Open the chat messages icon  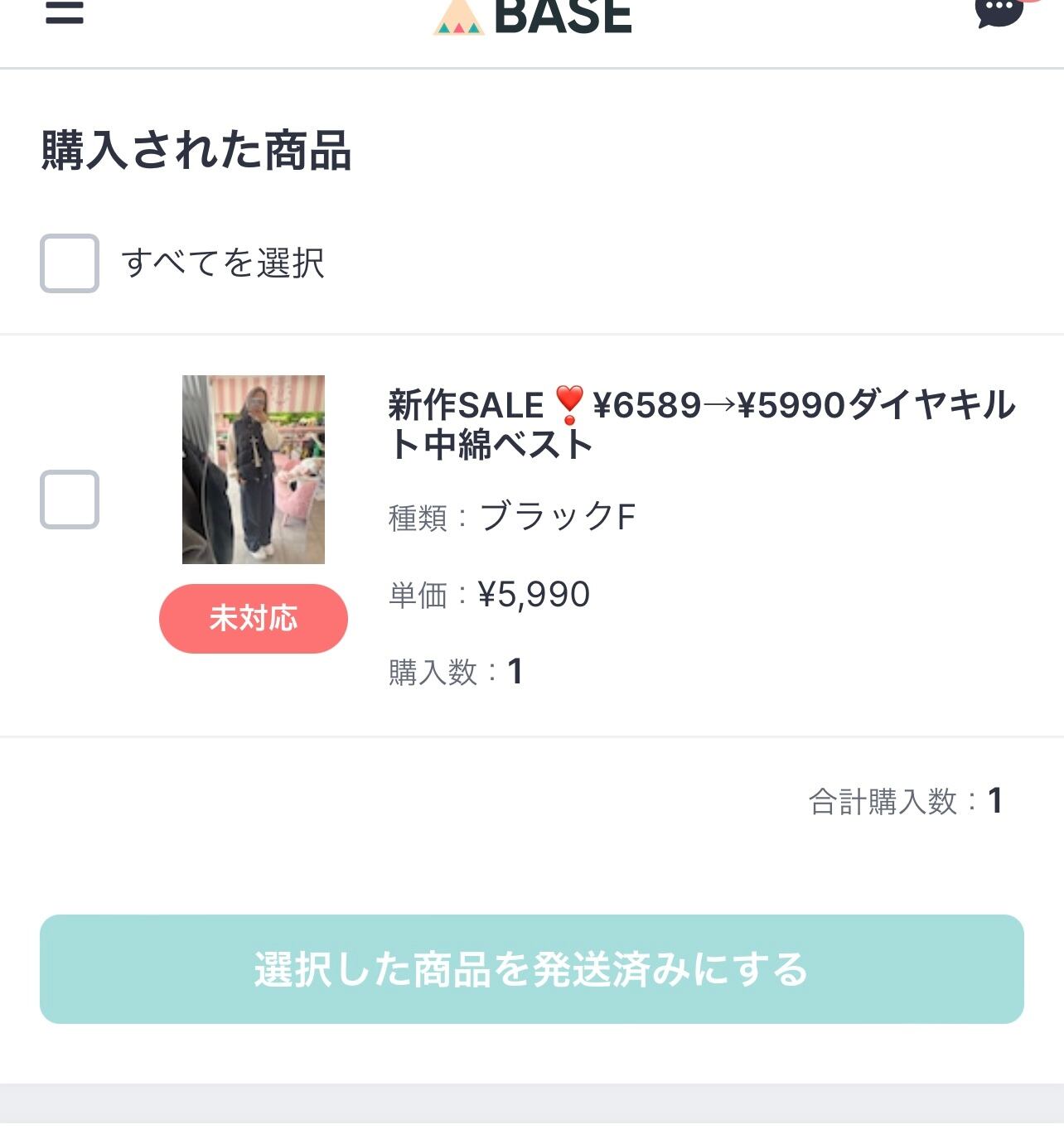click(999, 12)
